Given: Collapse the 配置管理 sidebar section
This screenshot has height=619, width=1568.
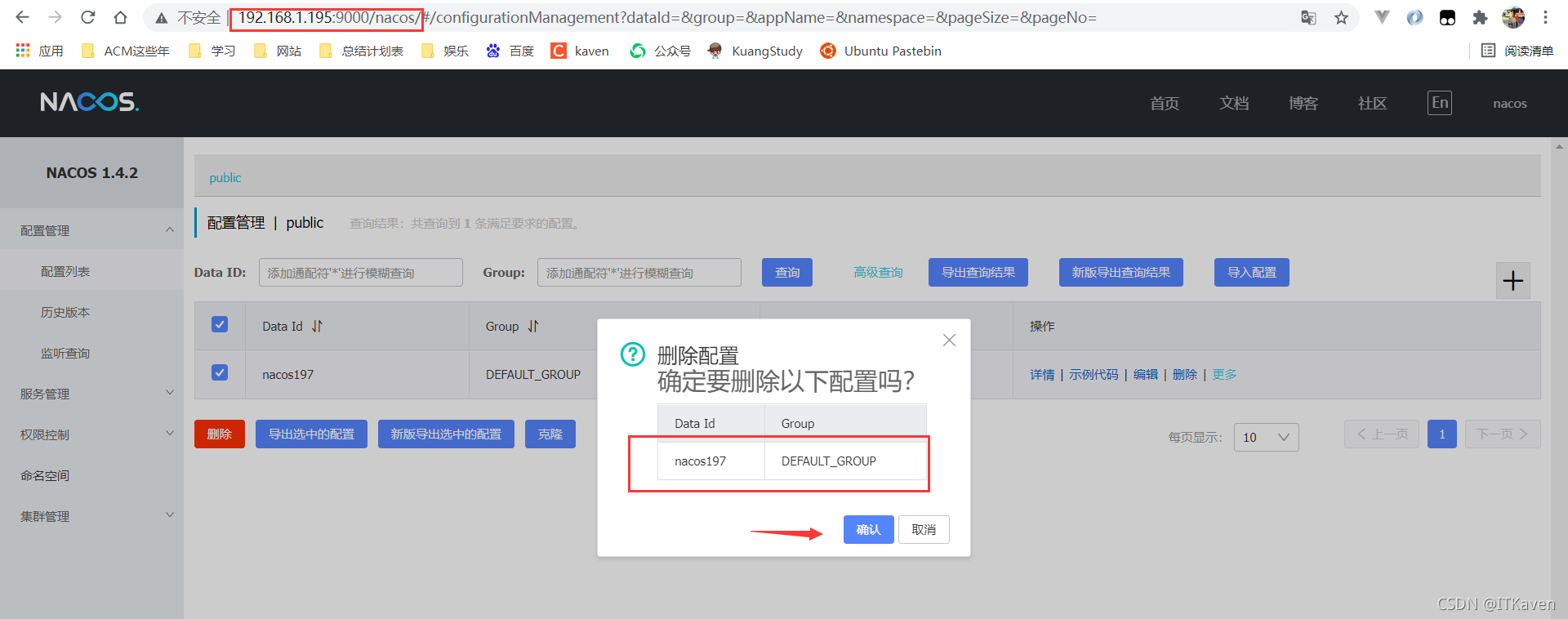Looking at the screenshot, I should click(91, 230).
